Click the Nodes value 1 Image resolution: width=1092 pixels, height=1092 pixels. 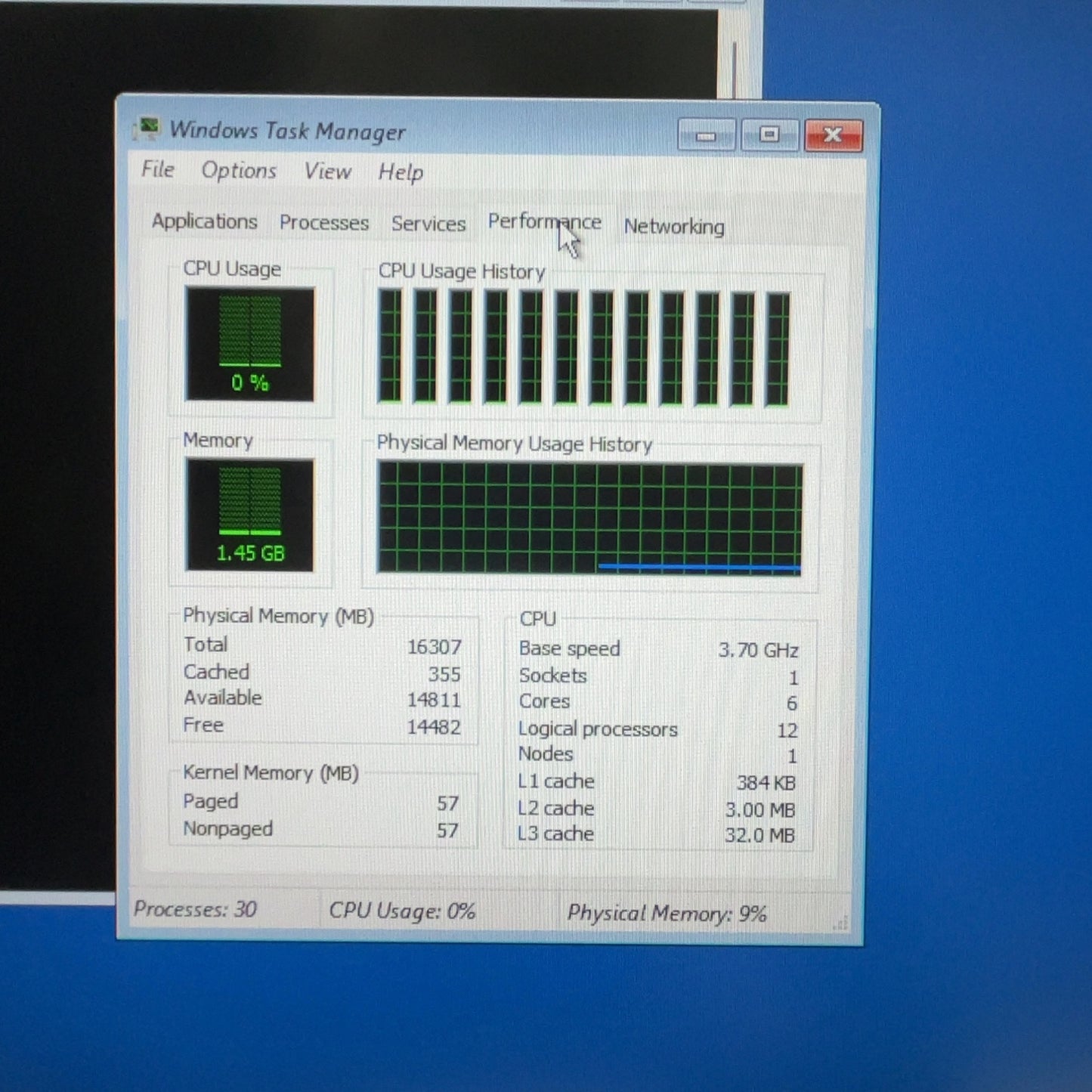(792, 756)
